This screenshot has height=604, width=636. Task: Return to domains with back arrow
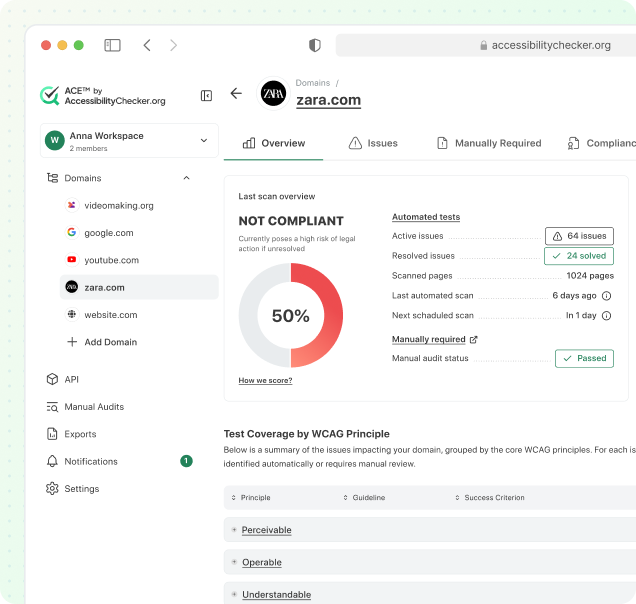click(236, 93)
